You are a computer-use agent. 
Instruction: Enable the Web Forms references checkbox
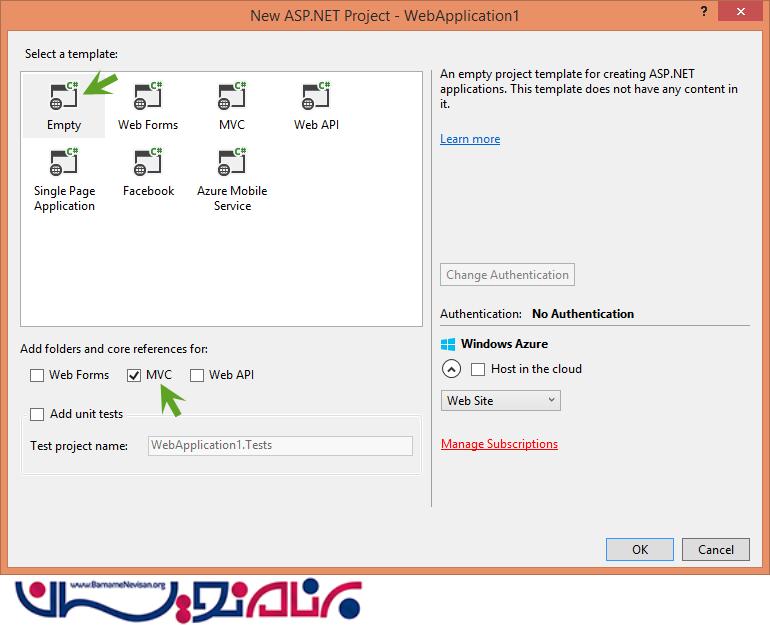coord(37,376)
